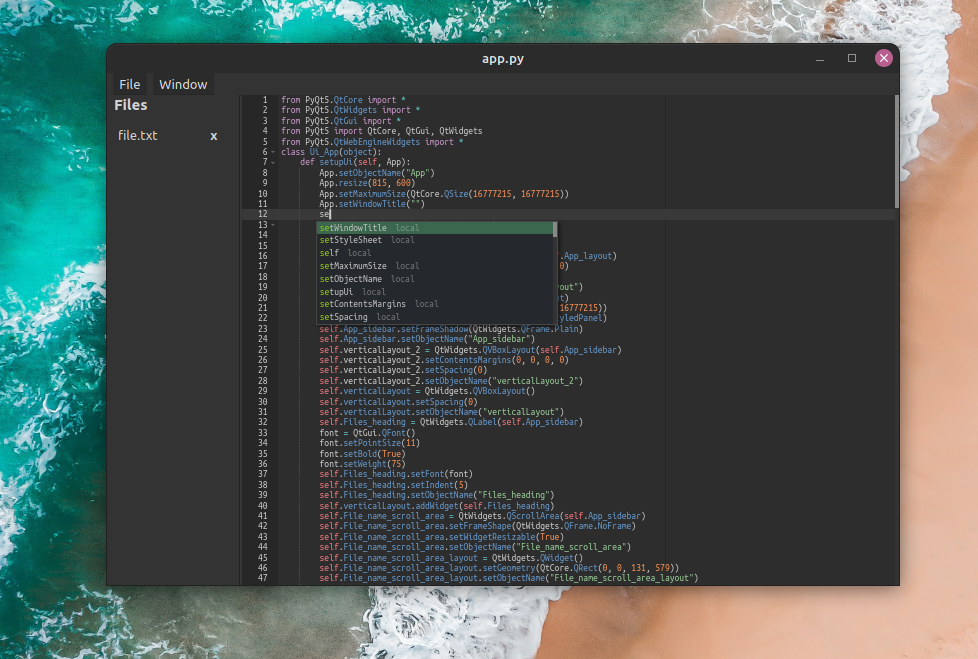Choose setSpacing in the autocomplete list

point(435,317)
